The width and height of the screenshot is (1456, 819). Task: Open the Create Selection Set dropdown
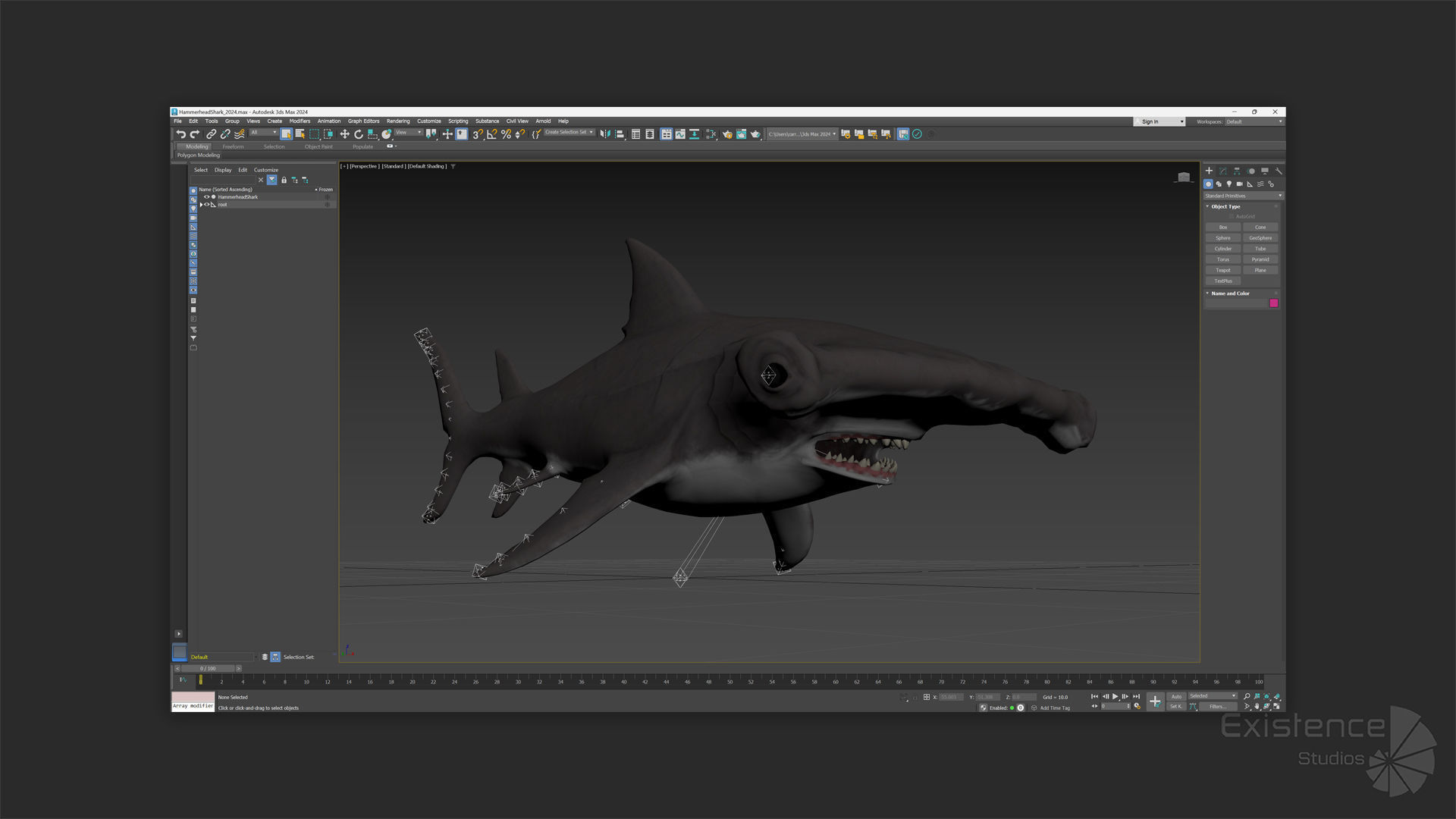click(x=570, y=133)
